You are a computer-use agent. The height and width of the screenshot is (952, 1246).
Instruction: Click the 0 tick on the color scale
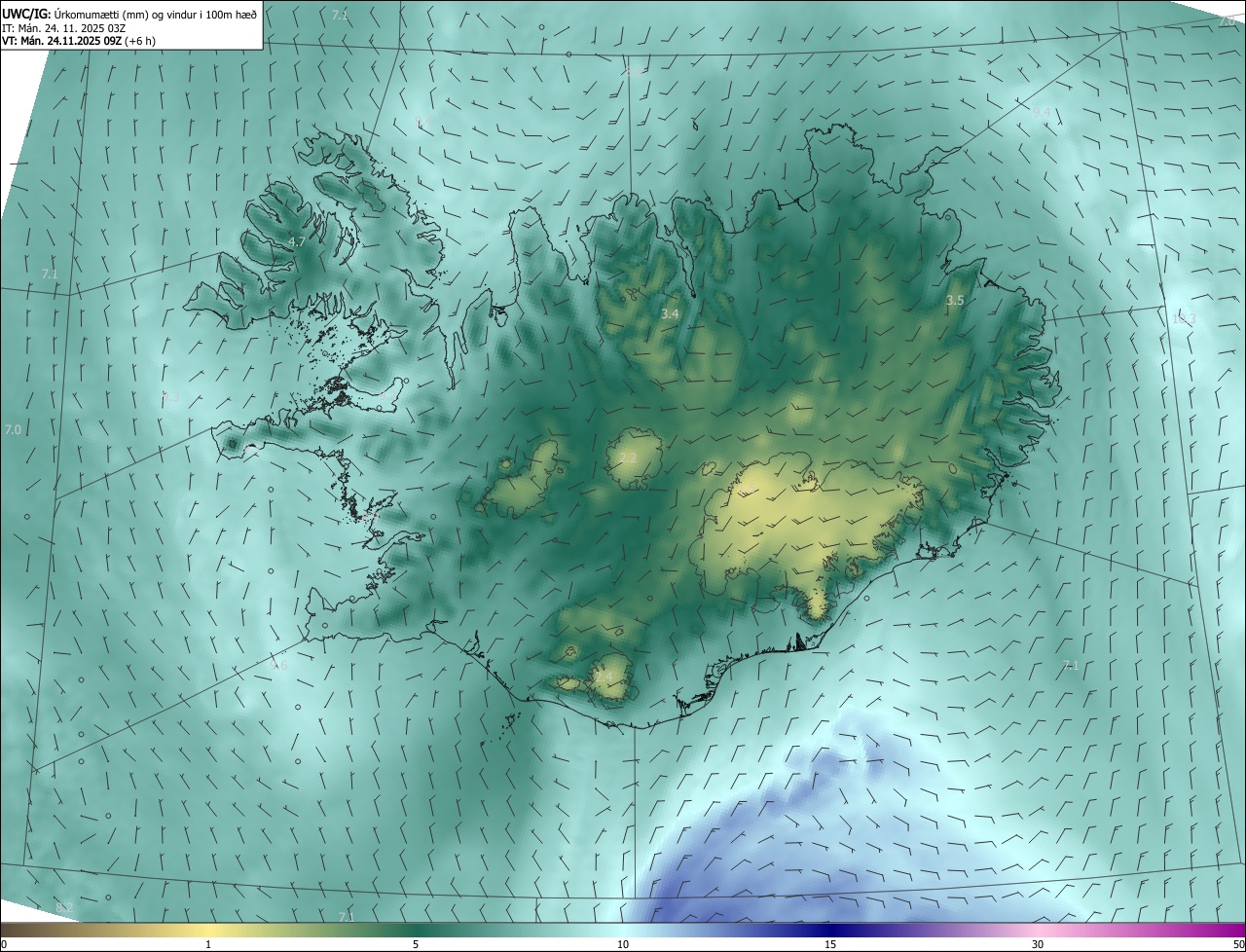click(x=4, y=944)
